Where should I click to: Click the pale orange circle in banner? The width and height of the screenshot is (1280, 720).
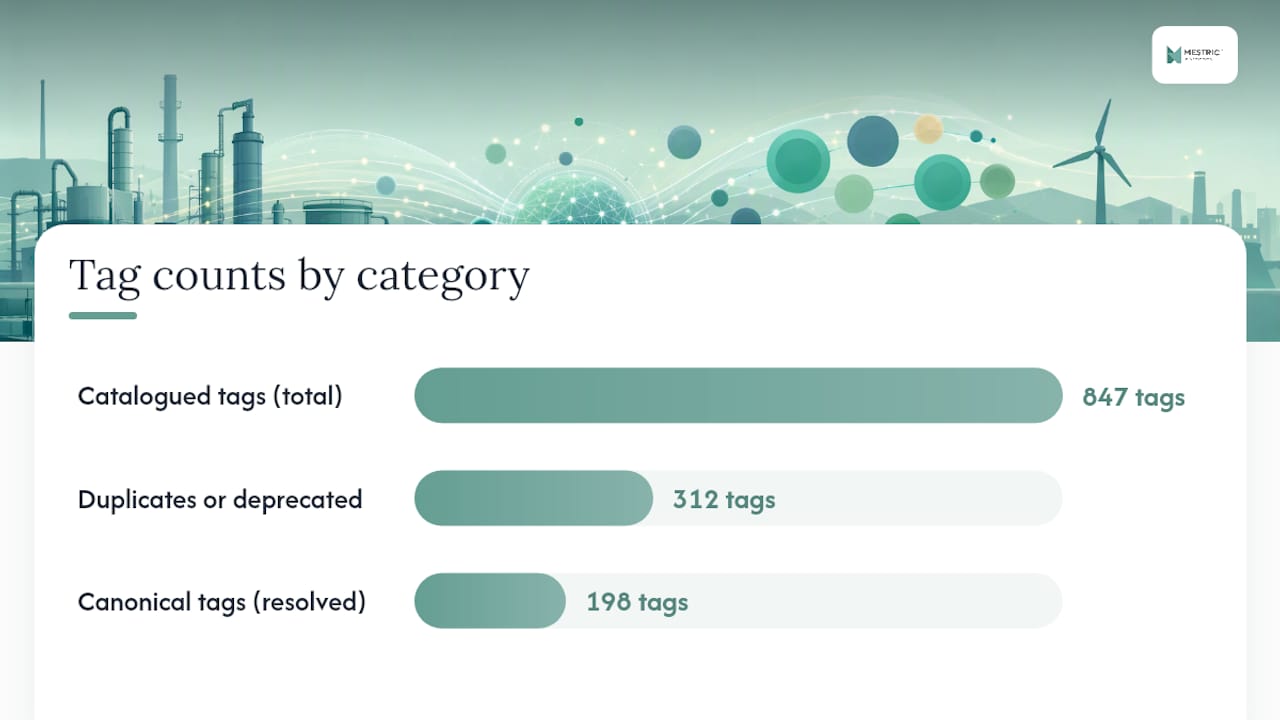[928, 129]
